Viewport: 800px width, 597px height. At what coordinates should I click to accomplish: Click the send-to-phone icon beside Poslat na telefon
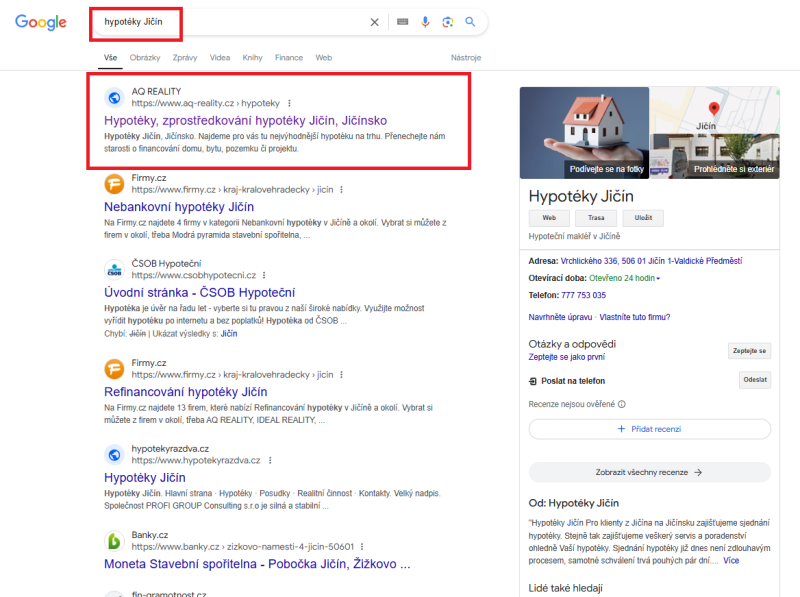tap(533, 381)
